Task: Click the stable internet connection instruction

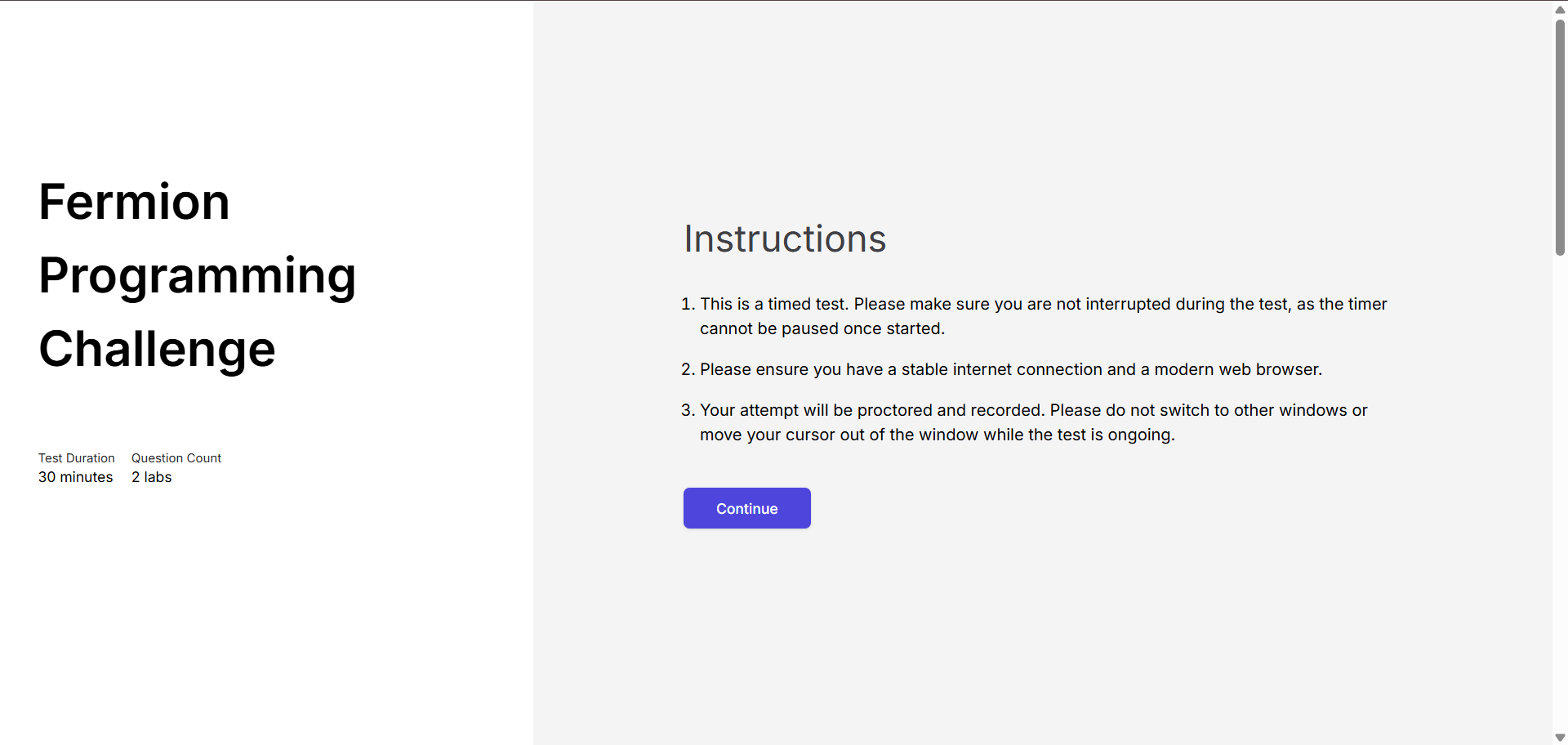Action: tap(1010, 369)
